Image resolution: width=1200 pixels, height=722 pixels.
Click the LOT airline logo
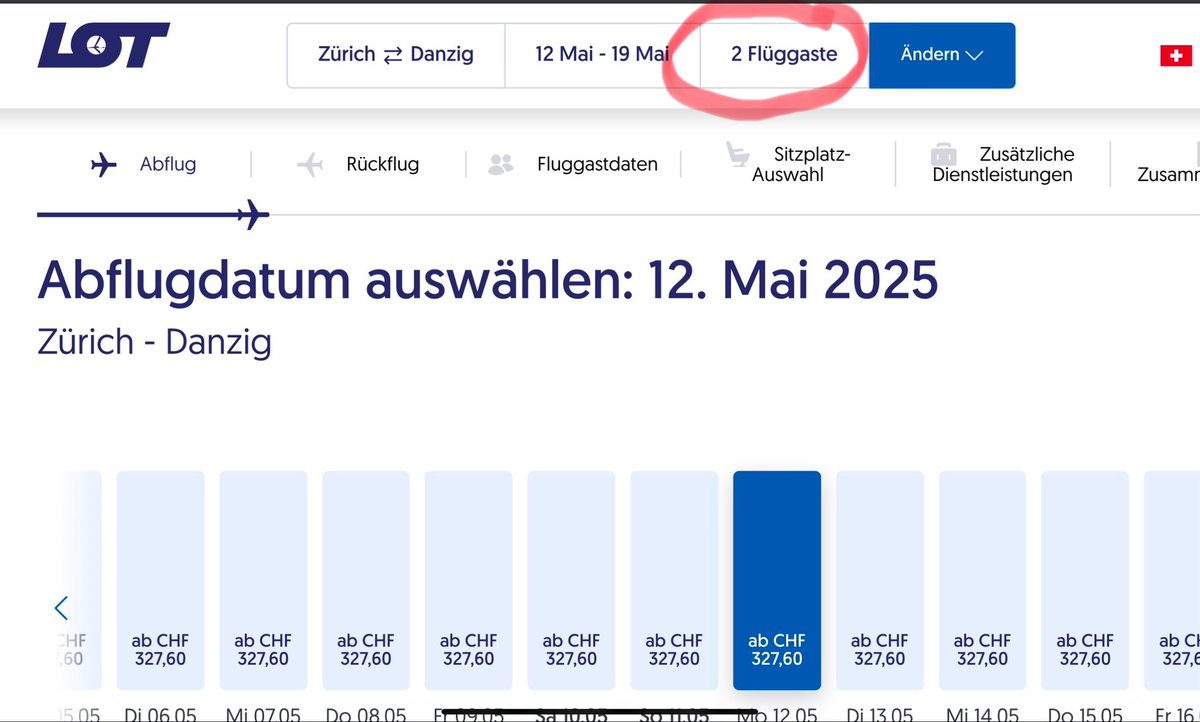pos(103,45)
